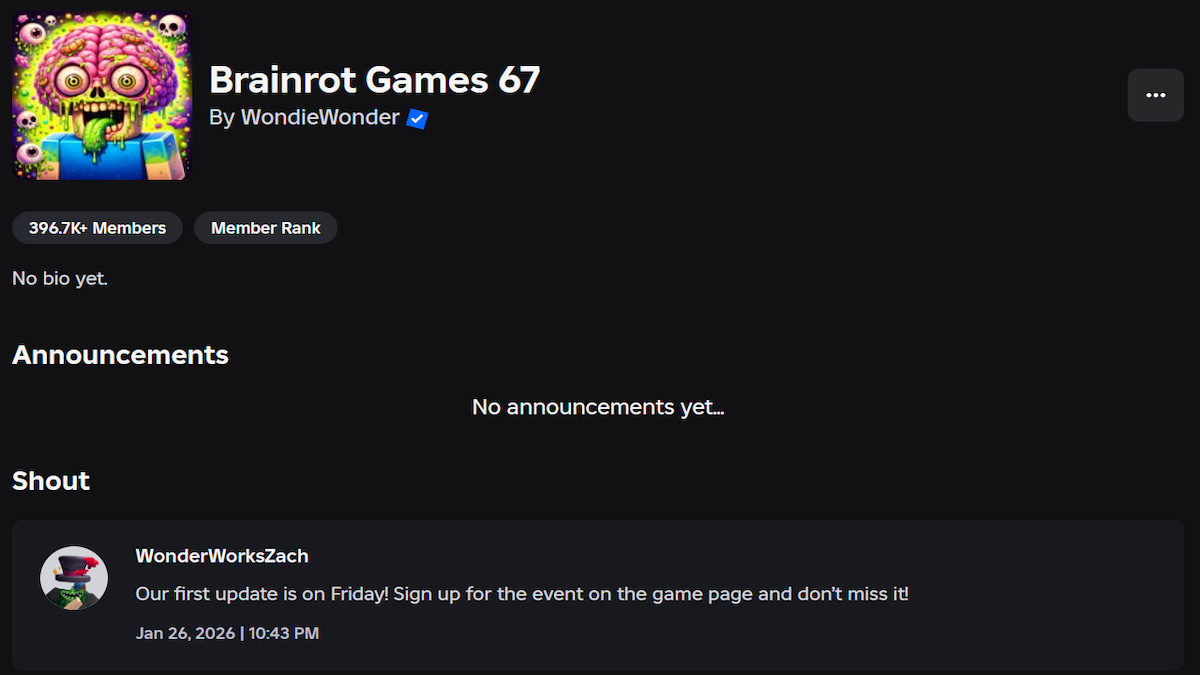Image resolution: width=1200 pixels, height=675 pixels.
Task: Click the shout timestamp Jan 26, 2026
Action: [185, 633]
